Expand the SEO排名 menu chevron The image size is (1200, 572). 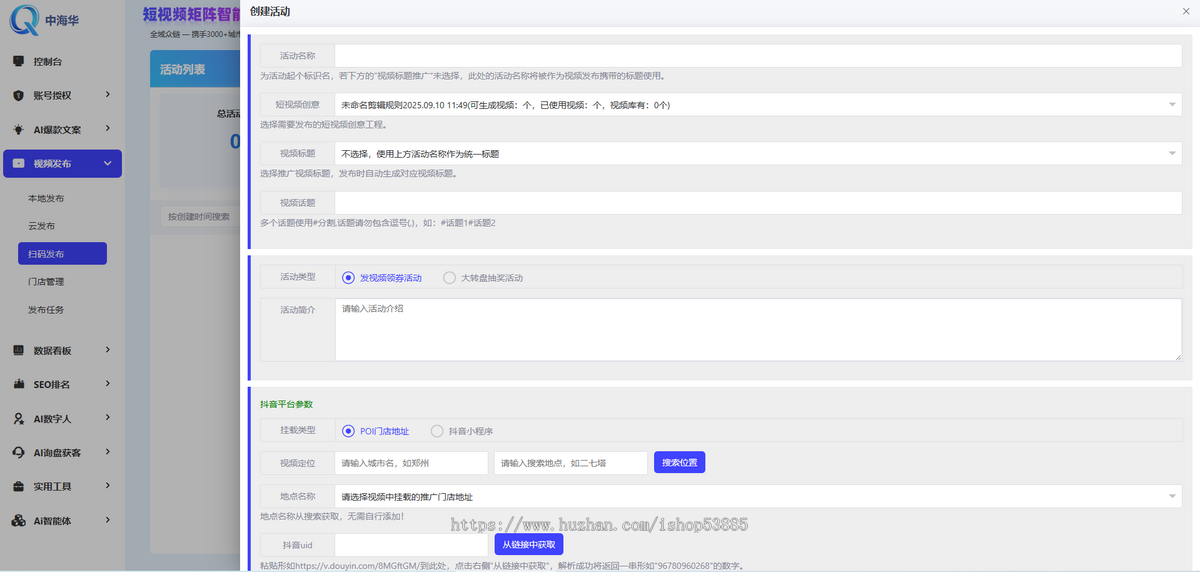[108, 384]
